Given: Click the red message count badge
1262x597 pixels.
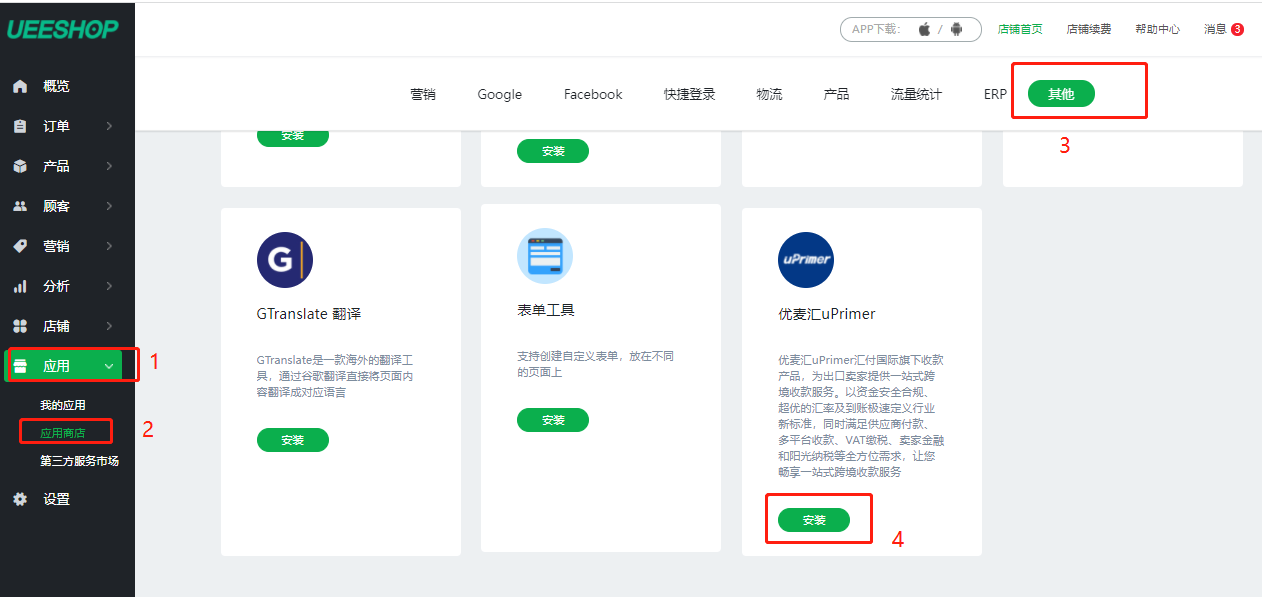Looking at the screenshot, I should click(x=1237, y=29).
